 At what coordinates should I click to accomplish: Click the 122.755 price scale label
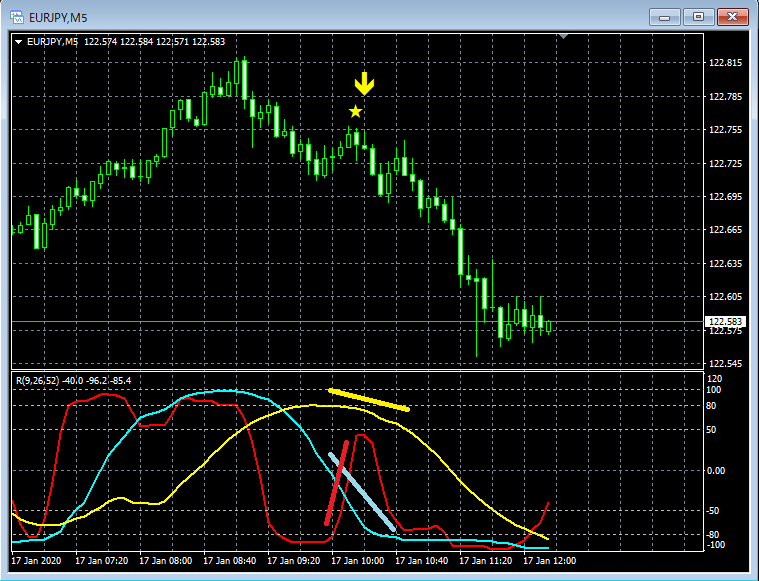725,129
